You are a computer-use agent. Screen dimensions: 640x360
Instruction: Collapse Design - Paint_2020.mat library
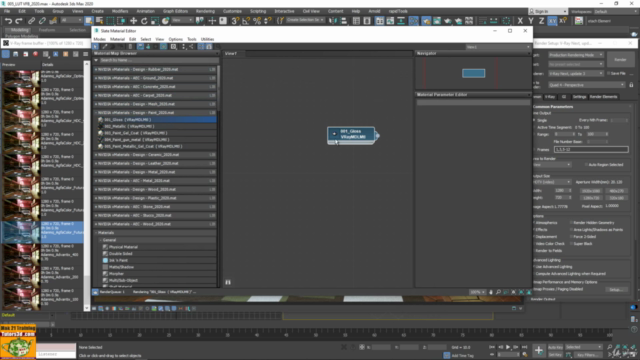click(x=96, y=113)
